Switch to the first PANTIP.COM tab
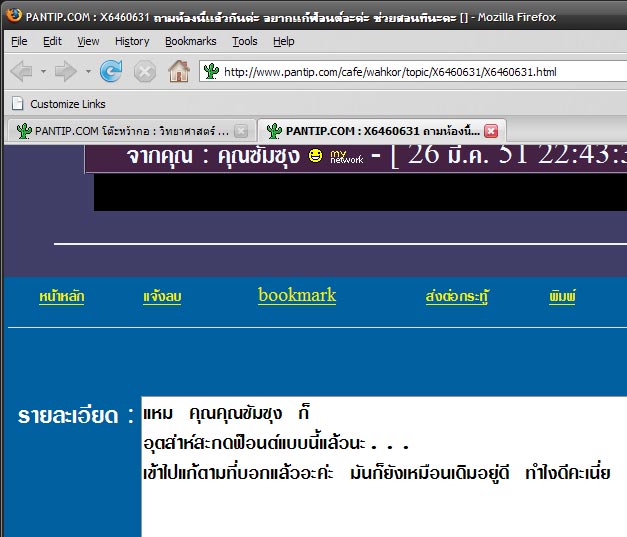Image resolution: width=627 pixels, height=537 pixels. (131, 131)
